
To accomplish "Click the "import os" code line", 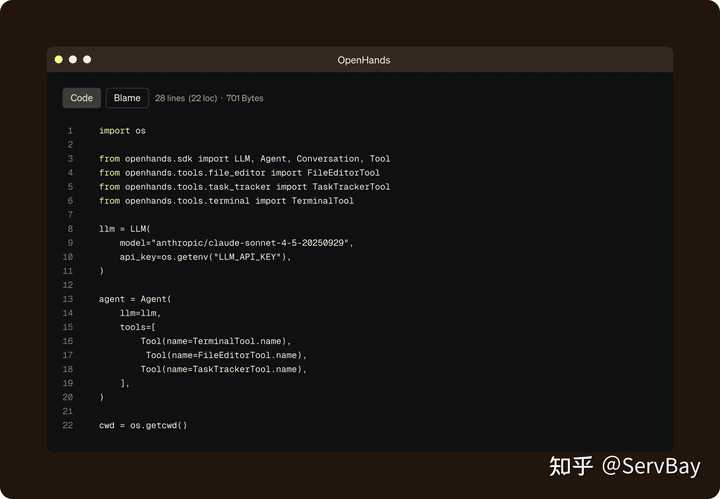I will pyautogui.click(x=122, y=131).
